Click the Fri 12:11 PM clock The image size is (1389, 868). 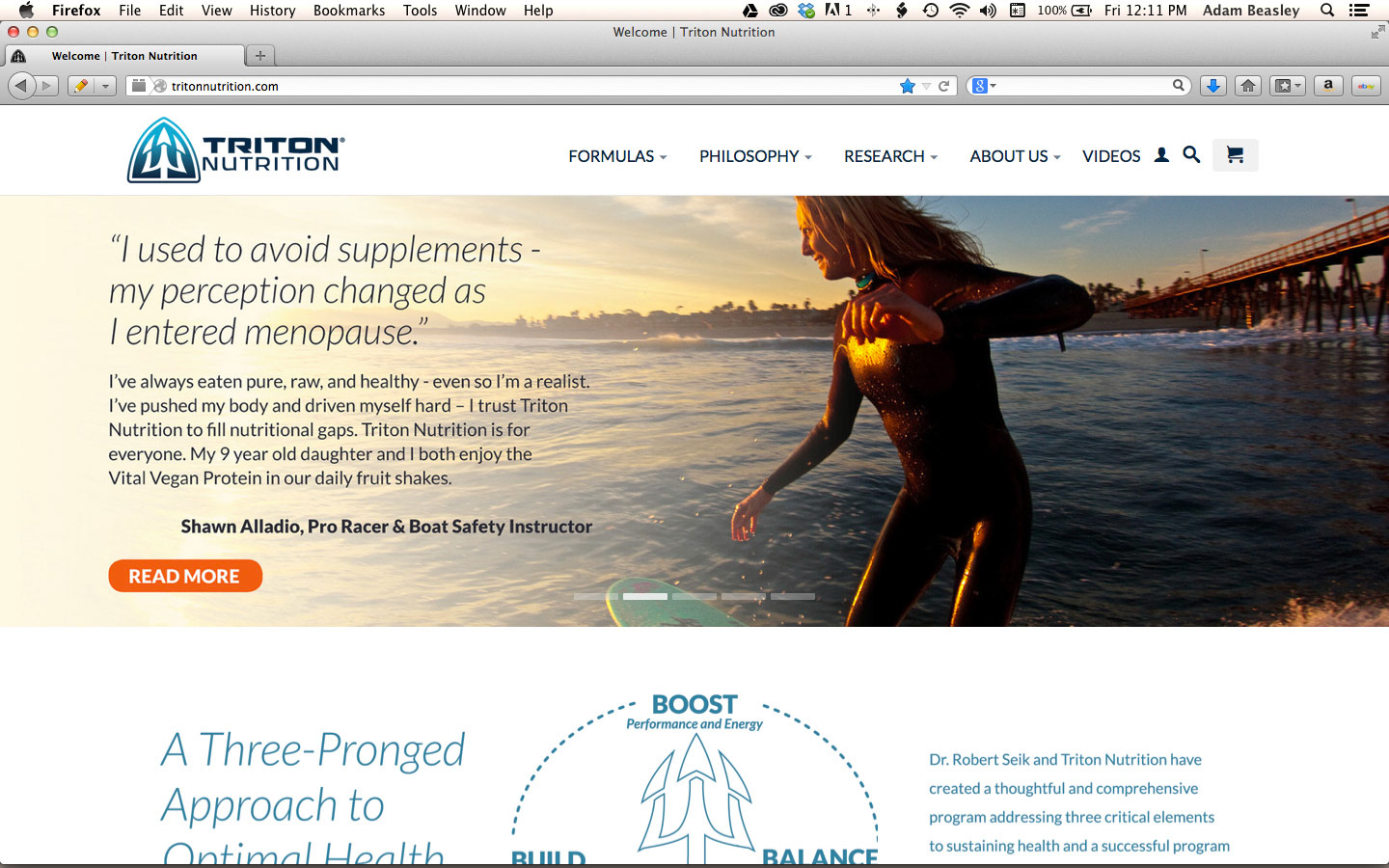pos(1145,11)
